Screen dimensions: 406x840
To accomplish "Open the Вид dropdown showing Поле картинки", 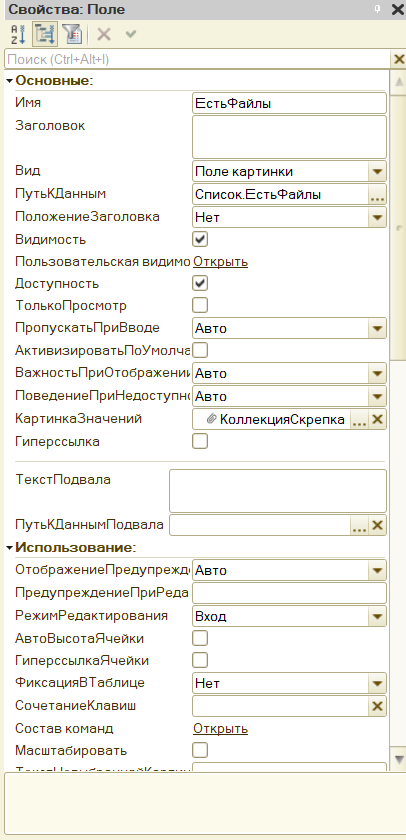I will click(x=377, y=172).
